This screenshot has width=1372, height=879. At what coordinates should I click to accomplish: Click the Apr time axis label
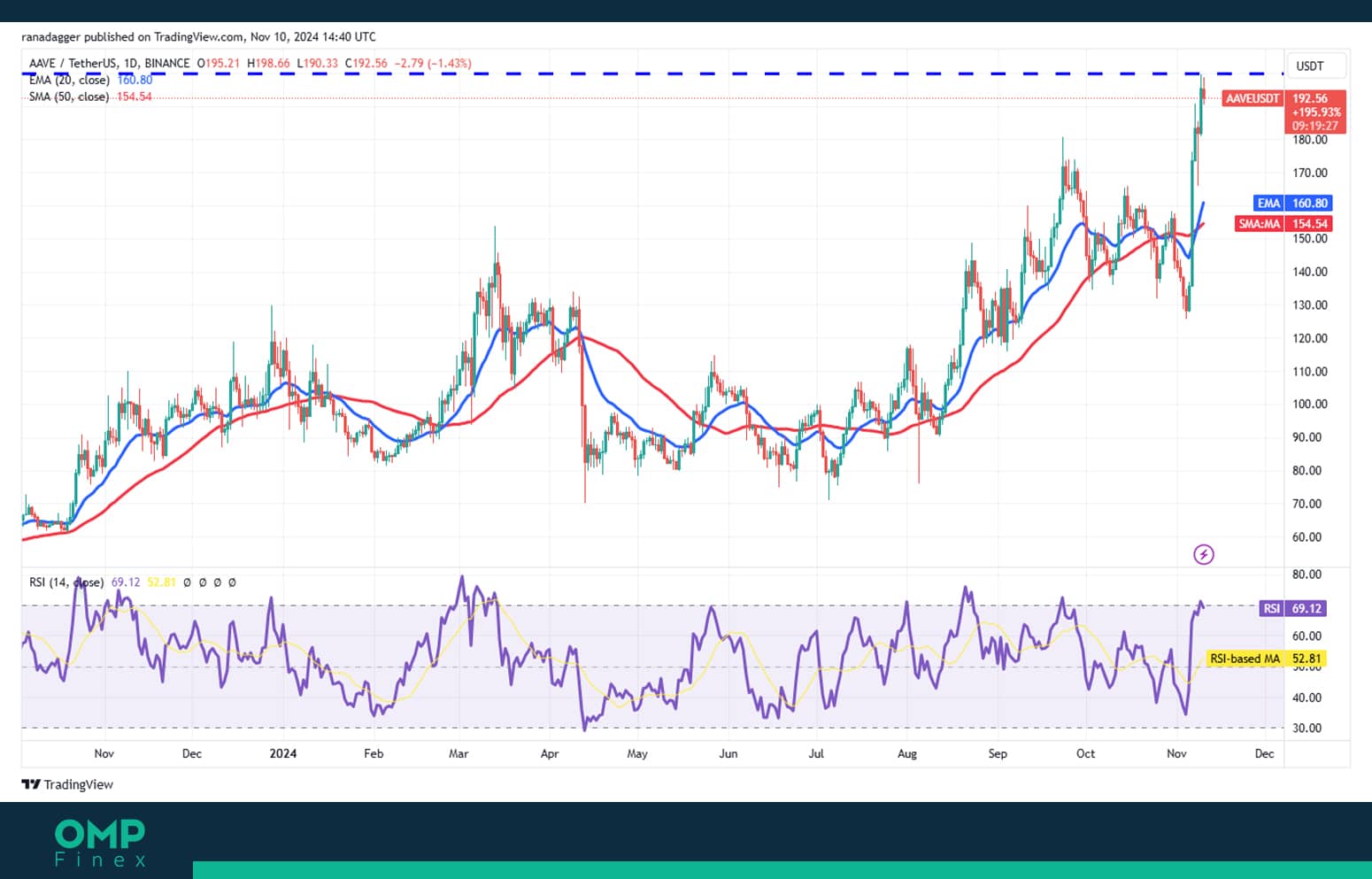(550, 754)
